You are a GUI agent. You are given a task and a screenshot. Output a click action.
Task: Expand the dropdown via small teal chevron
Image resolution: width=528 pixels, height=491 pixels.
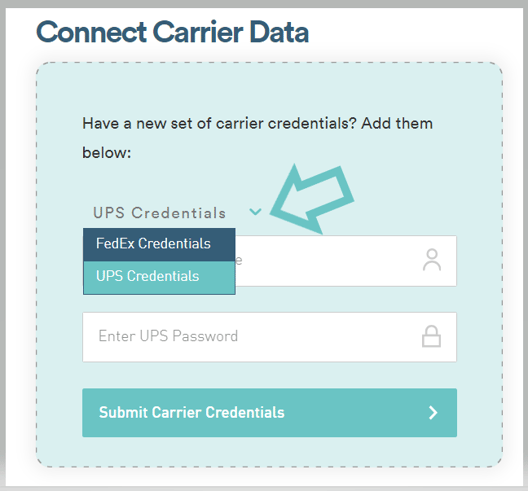tap(255, 212)
